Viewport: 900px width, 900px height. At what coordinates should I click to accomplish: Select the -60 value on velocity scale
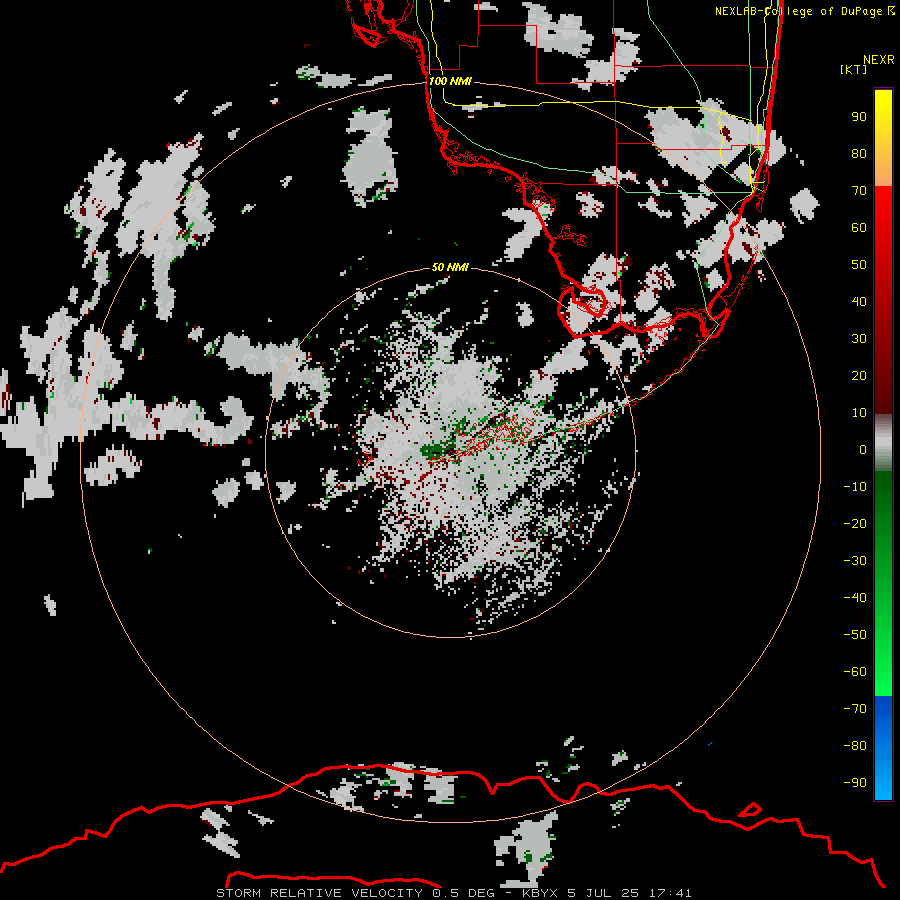pyautogui.click(x=855, y=672)
